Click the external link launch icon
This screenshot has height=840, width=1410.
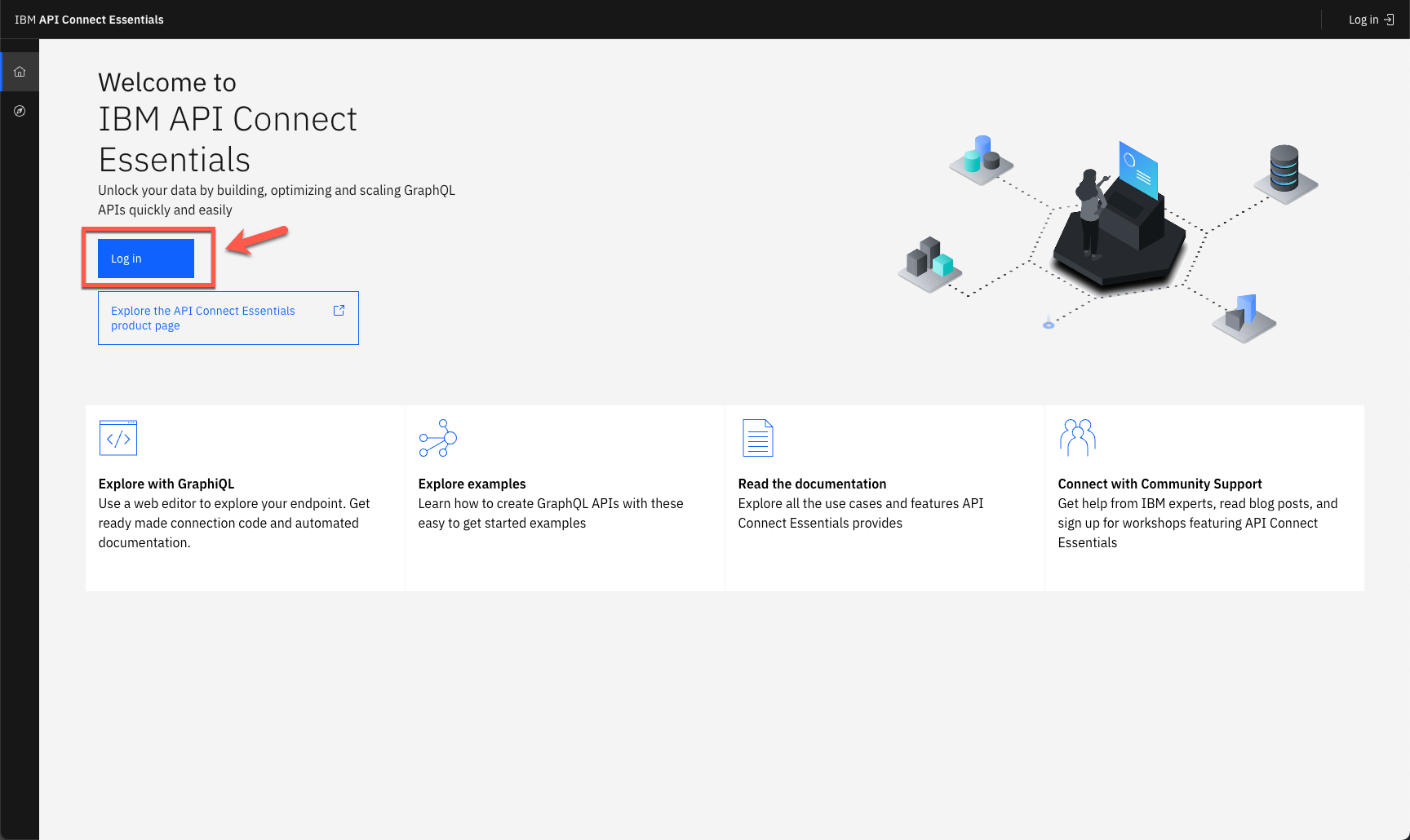[339, 311]
